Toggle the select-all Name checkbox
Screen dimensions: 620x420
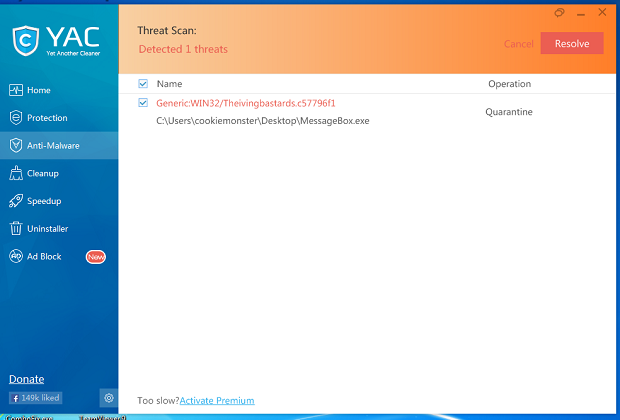click(143, 83)
